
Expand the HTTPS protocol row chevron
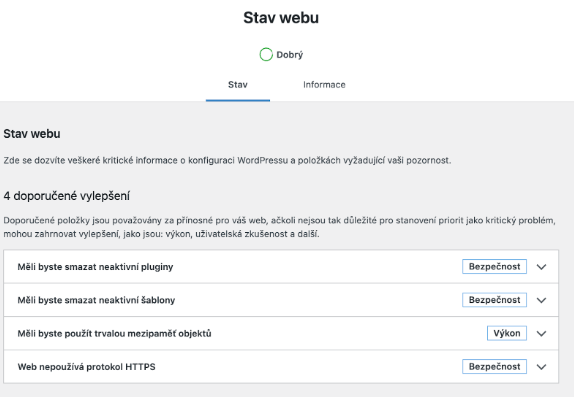click(541, 367)
